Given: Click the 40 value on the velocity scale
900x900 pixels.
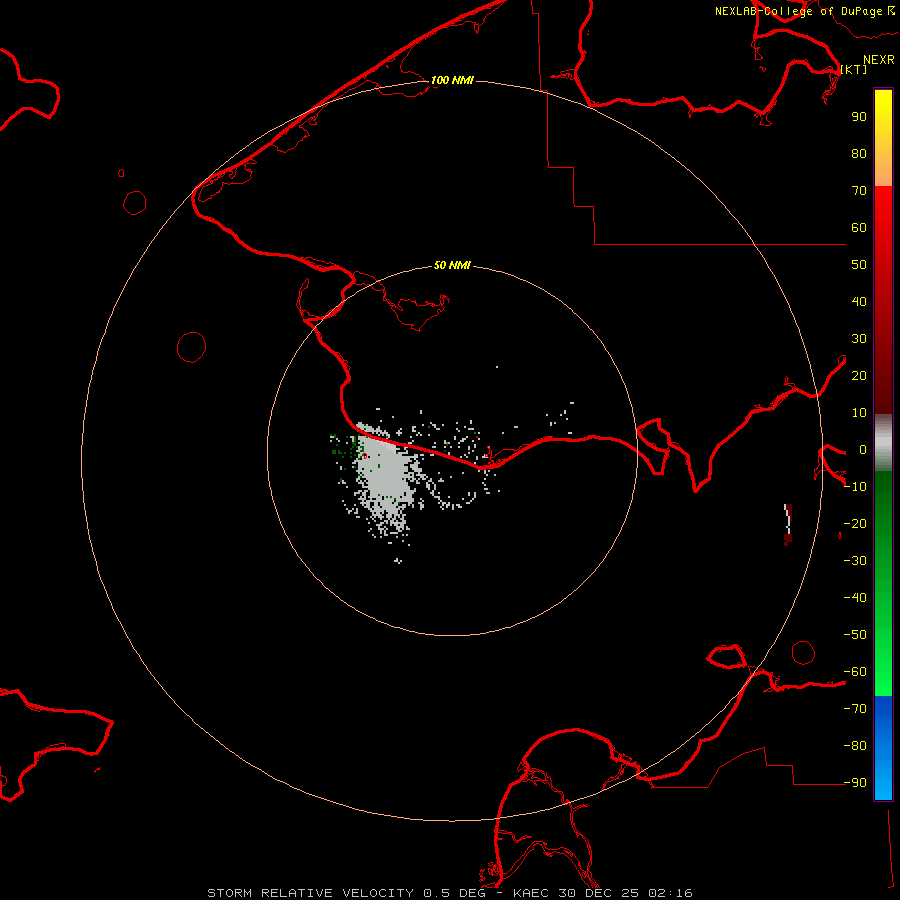Looking at the screenshot, I should pyautogui.click(x=859, y=301).
